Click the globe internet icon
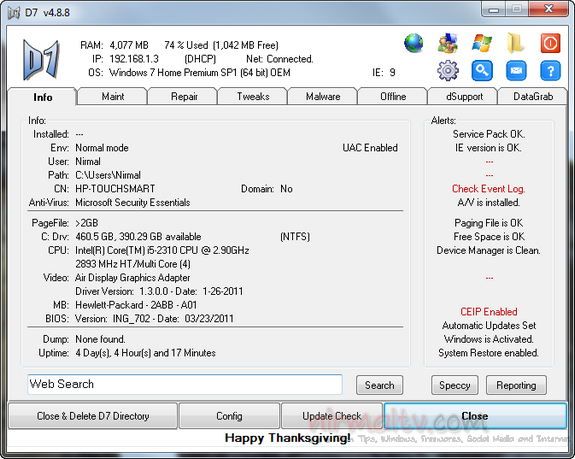This screenshot has width=575, height=459. tap(414, 43)
